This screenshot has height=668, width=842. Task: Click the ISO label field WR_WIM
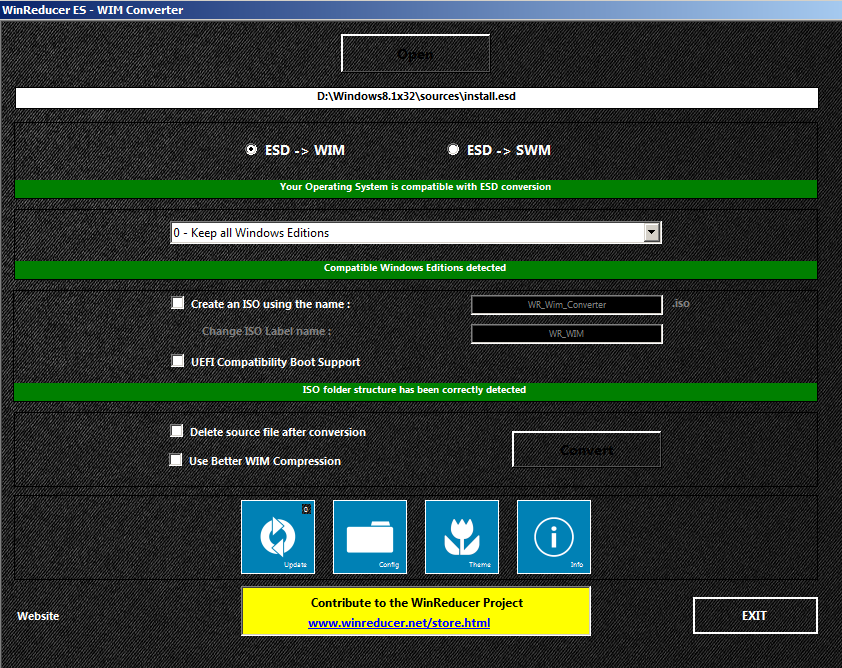coord(567,333)
